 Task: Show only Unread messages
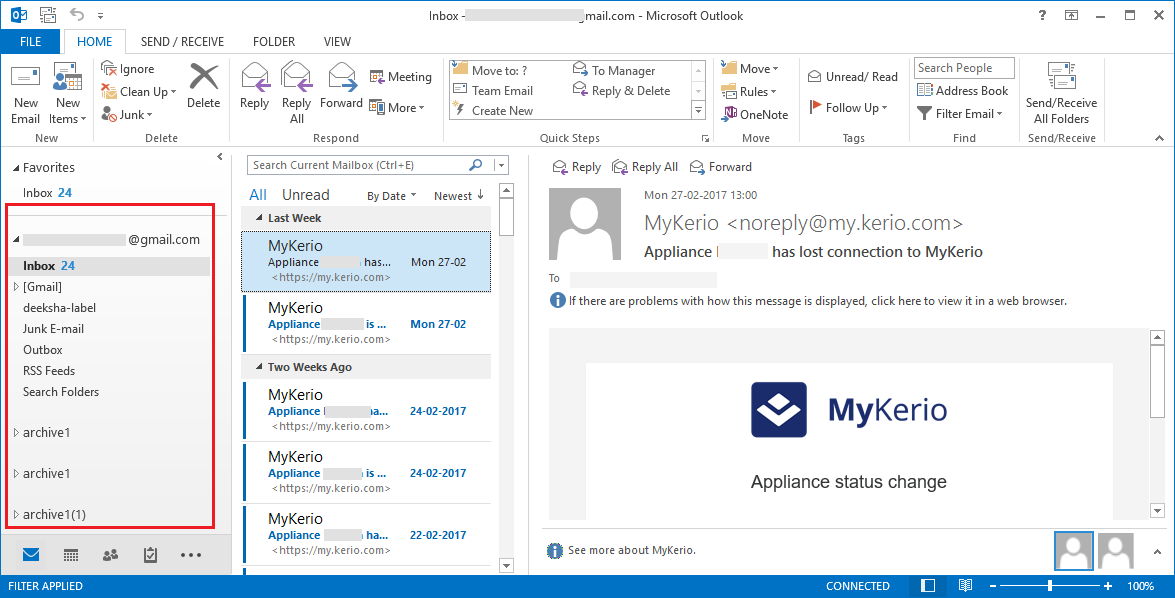pyautogui.click(x=305, y=195)
